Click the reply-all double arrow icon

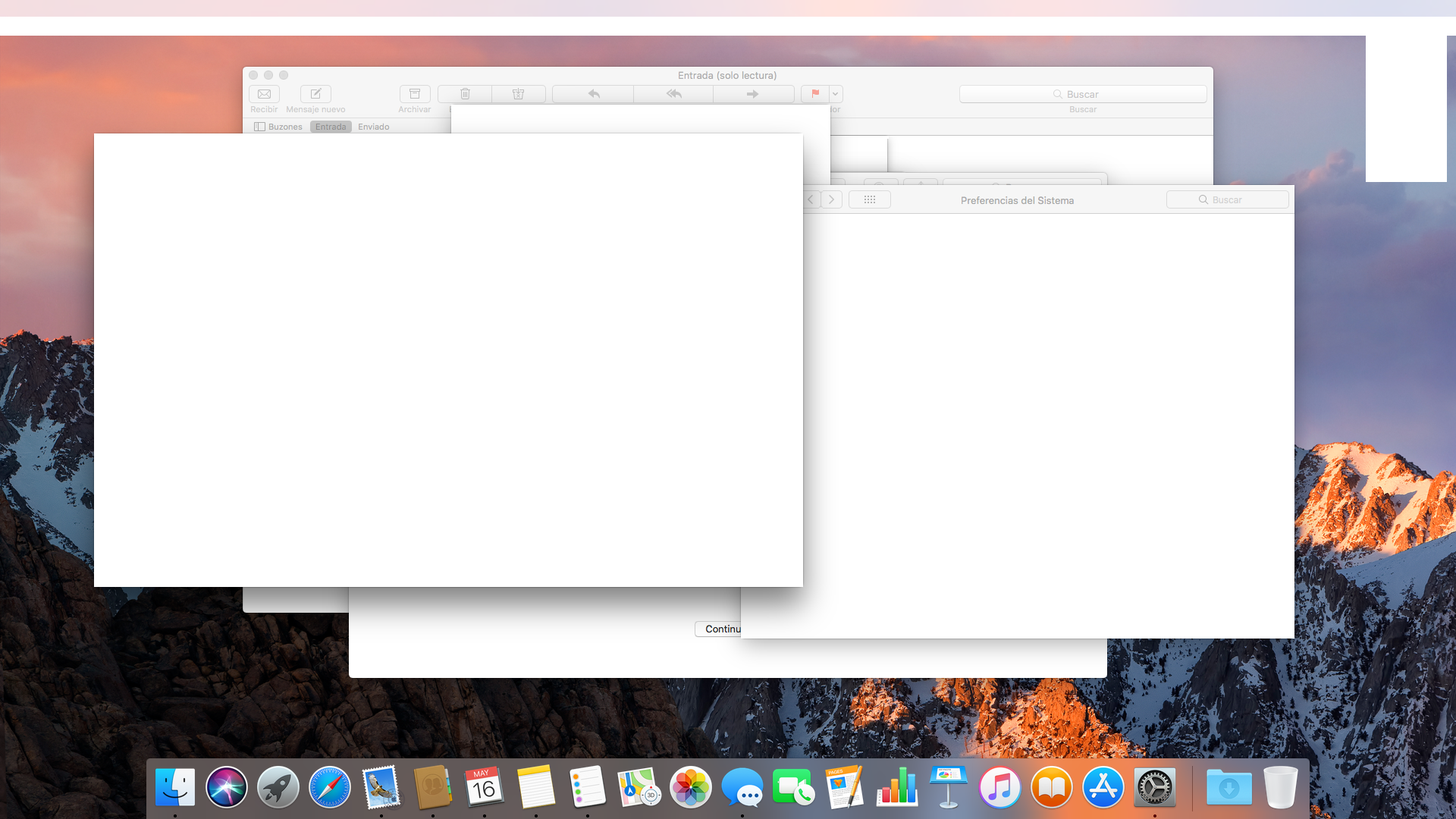pyautogui.click(x=673, y=94)
